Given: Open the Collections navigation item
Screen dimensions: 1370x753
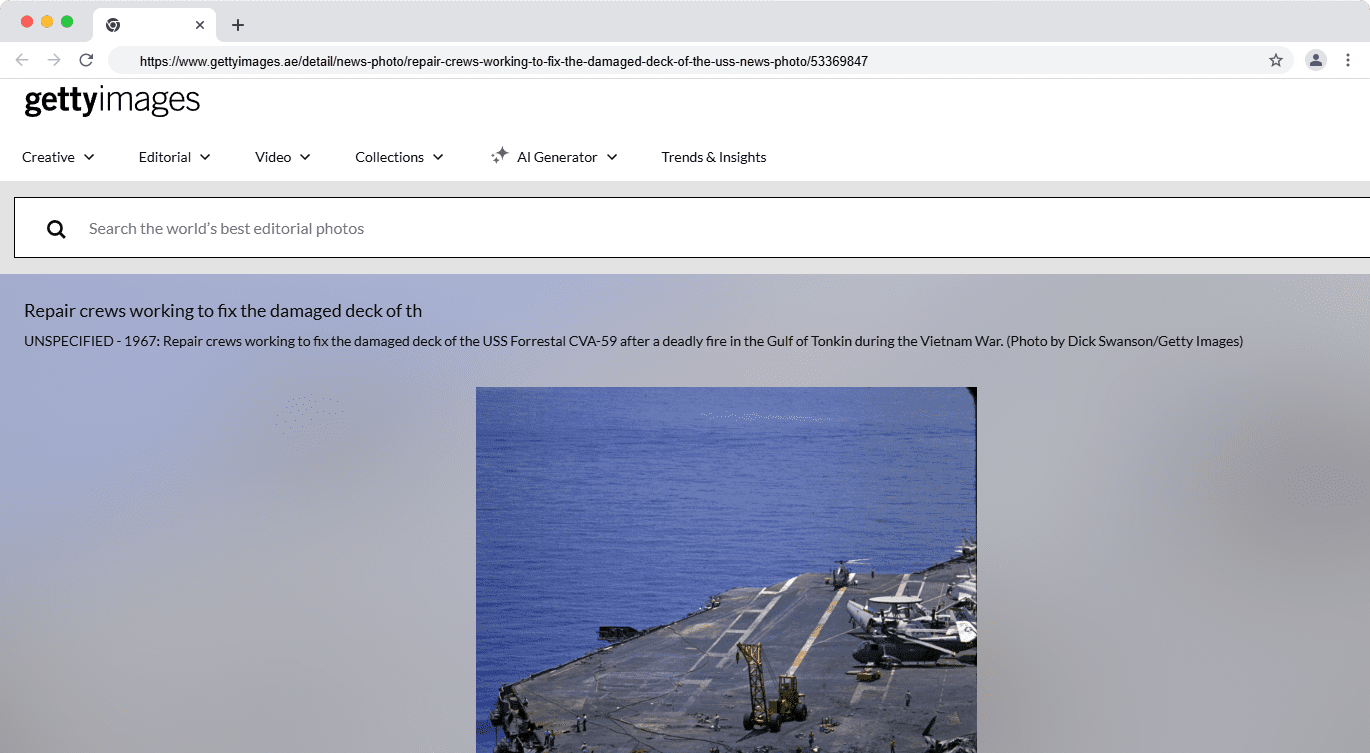Looking at the screenshot, I should click(390, 157).
